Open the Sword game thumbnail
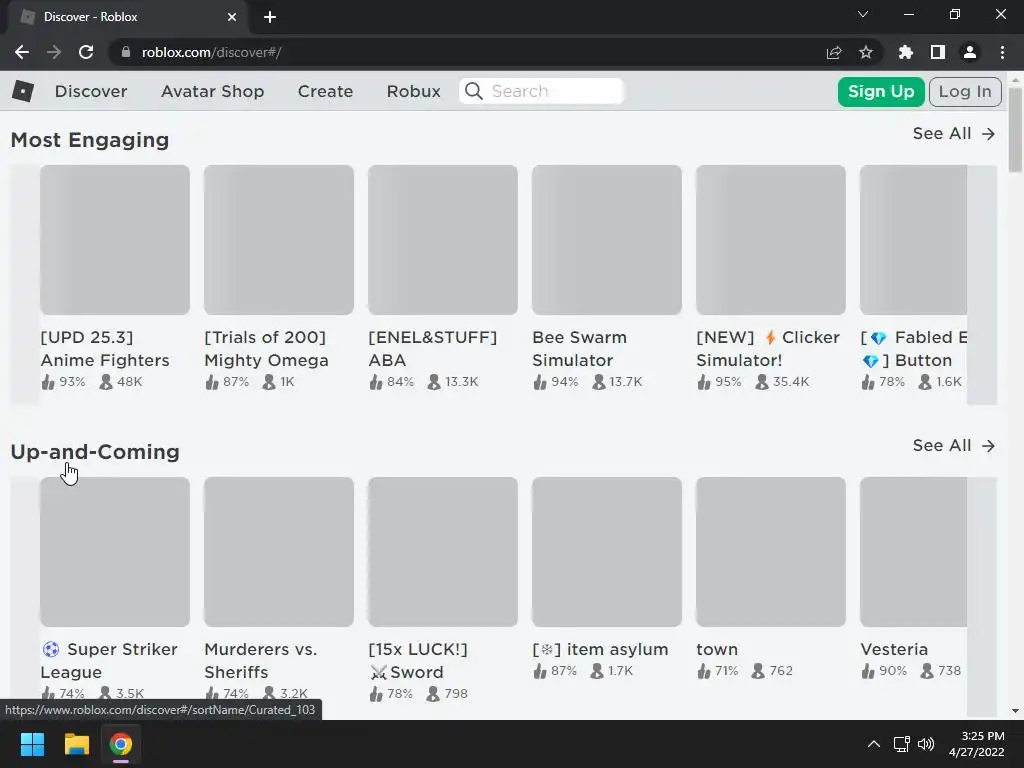 (443, 552)
